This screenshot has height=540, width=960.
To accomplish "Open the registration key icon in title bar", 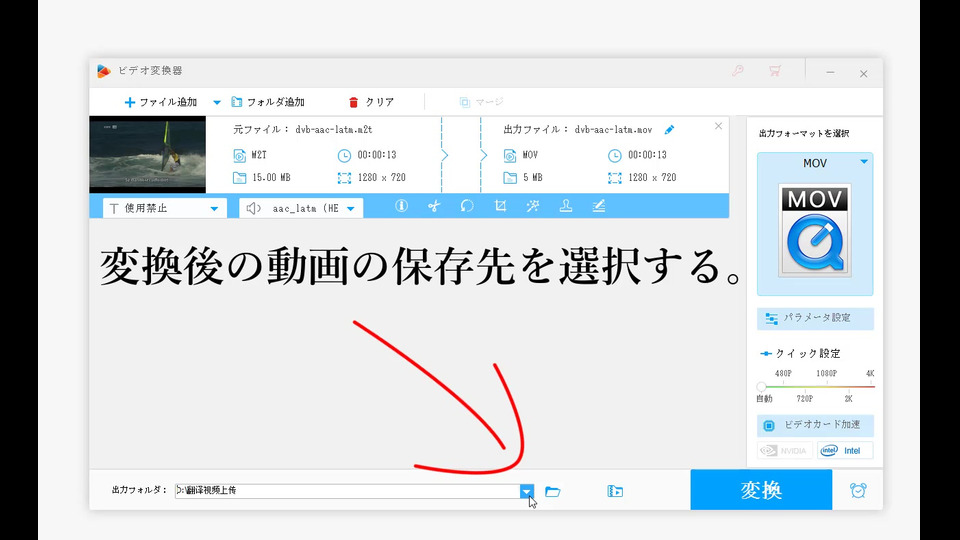I will pyautogui.click(x=738, y=71).
